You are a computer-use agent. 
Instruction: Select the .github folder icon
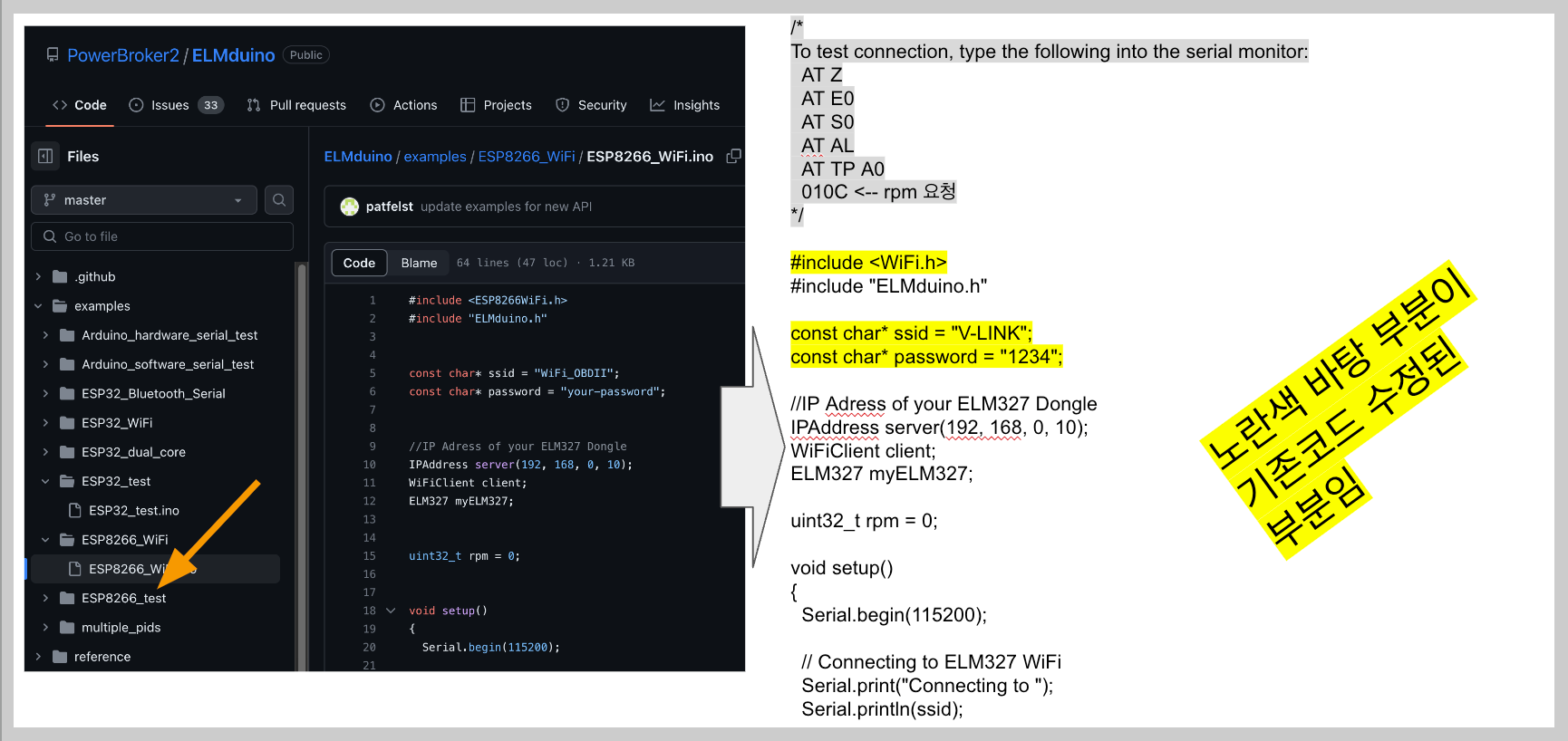(60, 276)
